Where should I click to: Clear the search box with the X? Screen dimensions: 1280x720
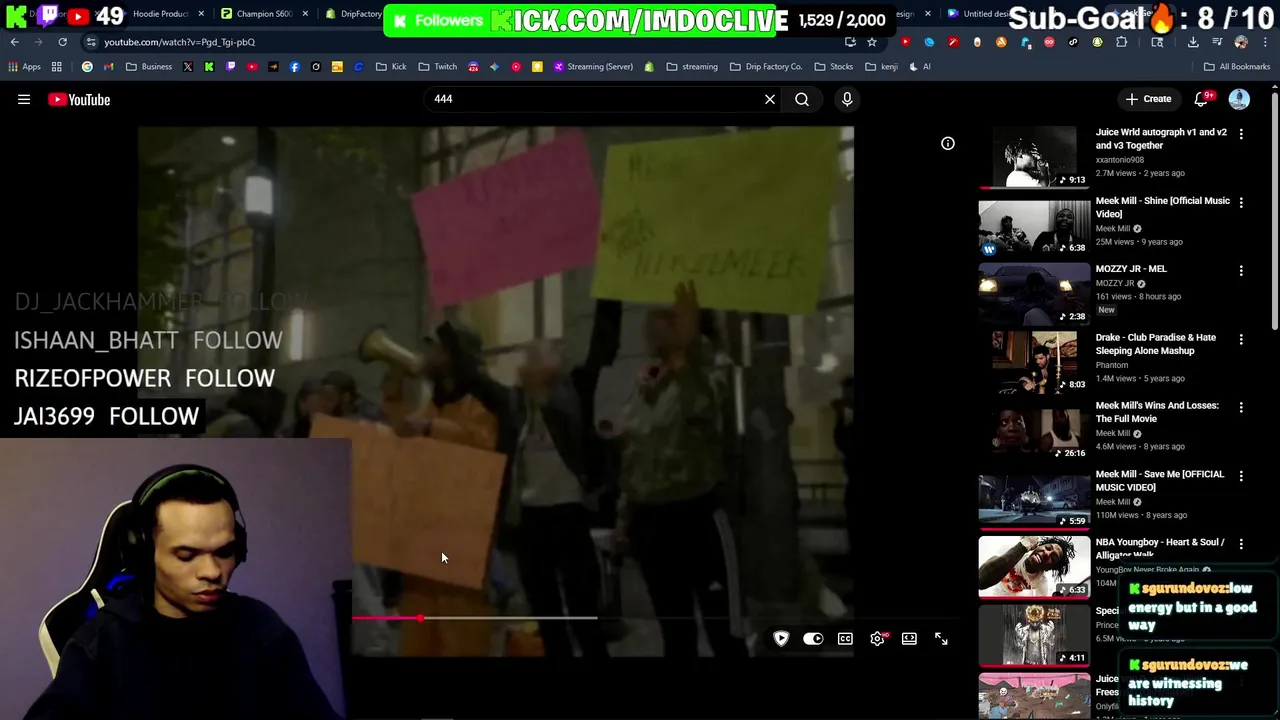tap(770, 99)
